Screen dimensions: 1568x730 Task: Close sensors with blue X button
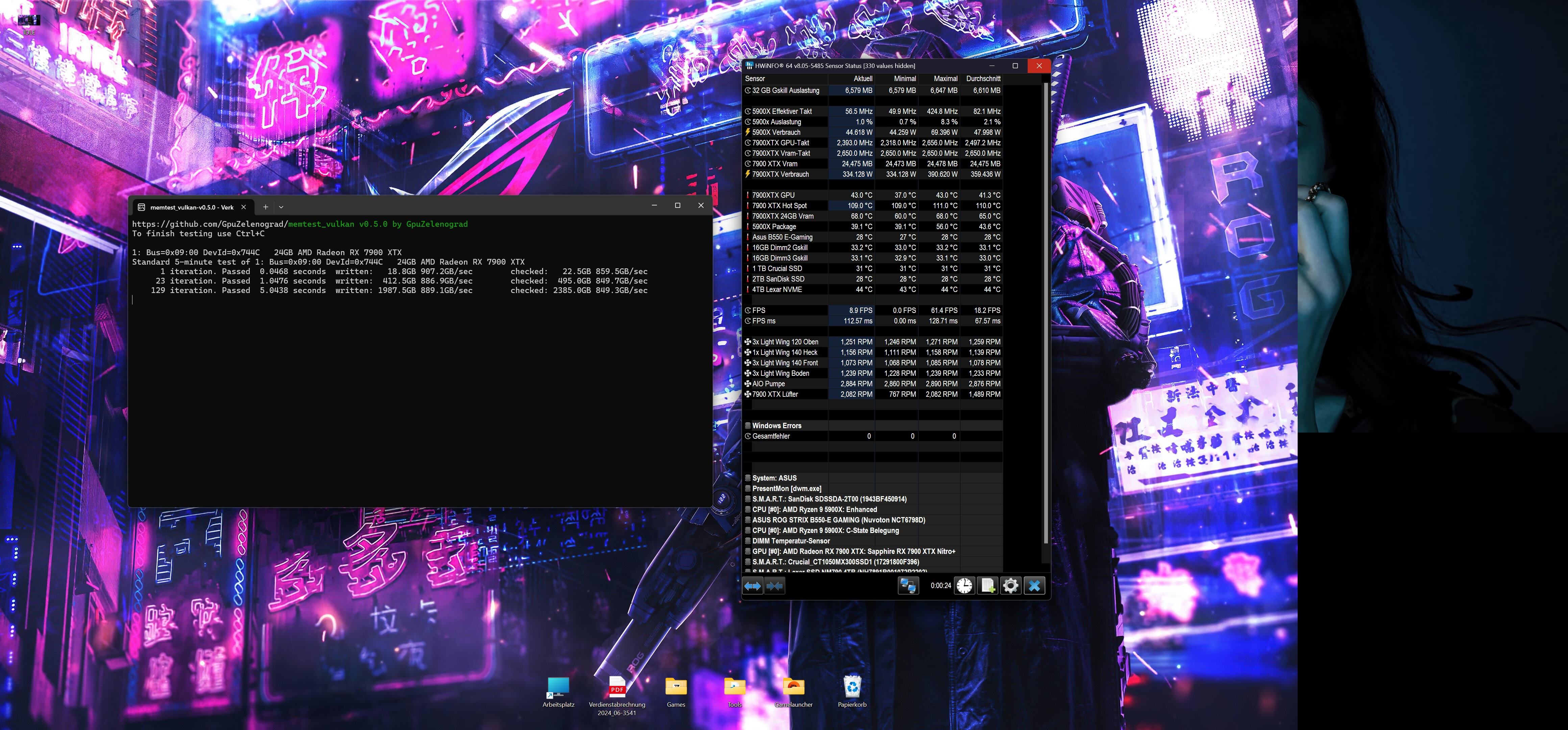[x=1034, y=586]
